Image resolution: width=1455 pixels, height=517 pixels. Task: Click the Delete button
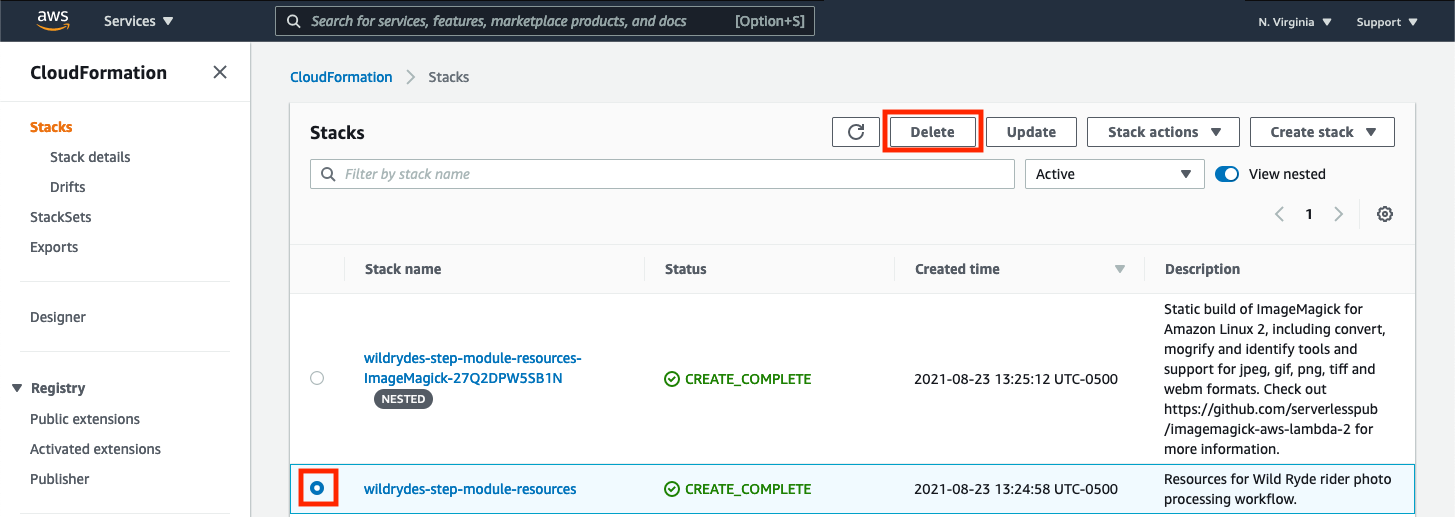pyautogui.click(x=932, y=132)
